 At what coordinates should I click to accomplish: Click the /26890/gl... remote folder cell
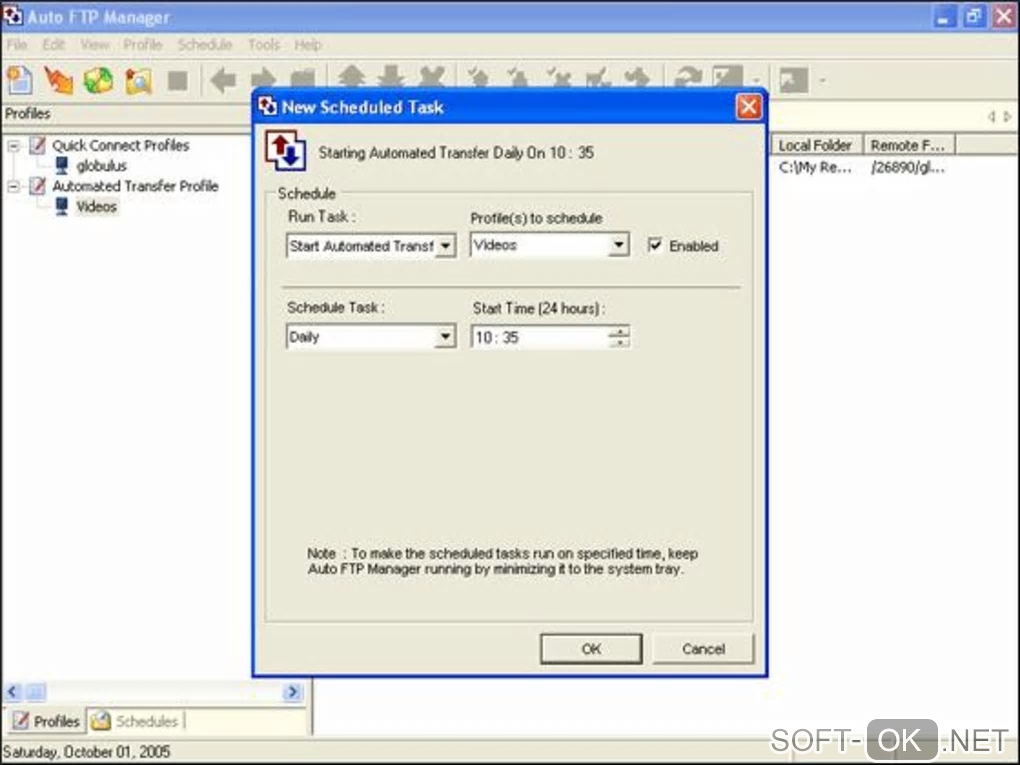point(907,168)
